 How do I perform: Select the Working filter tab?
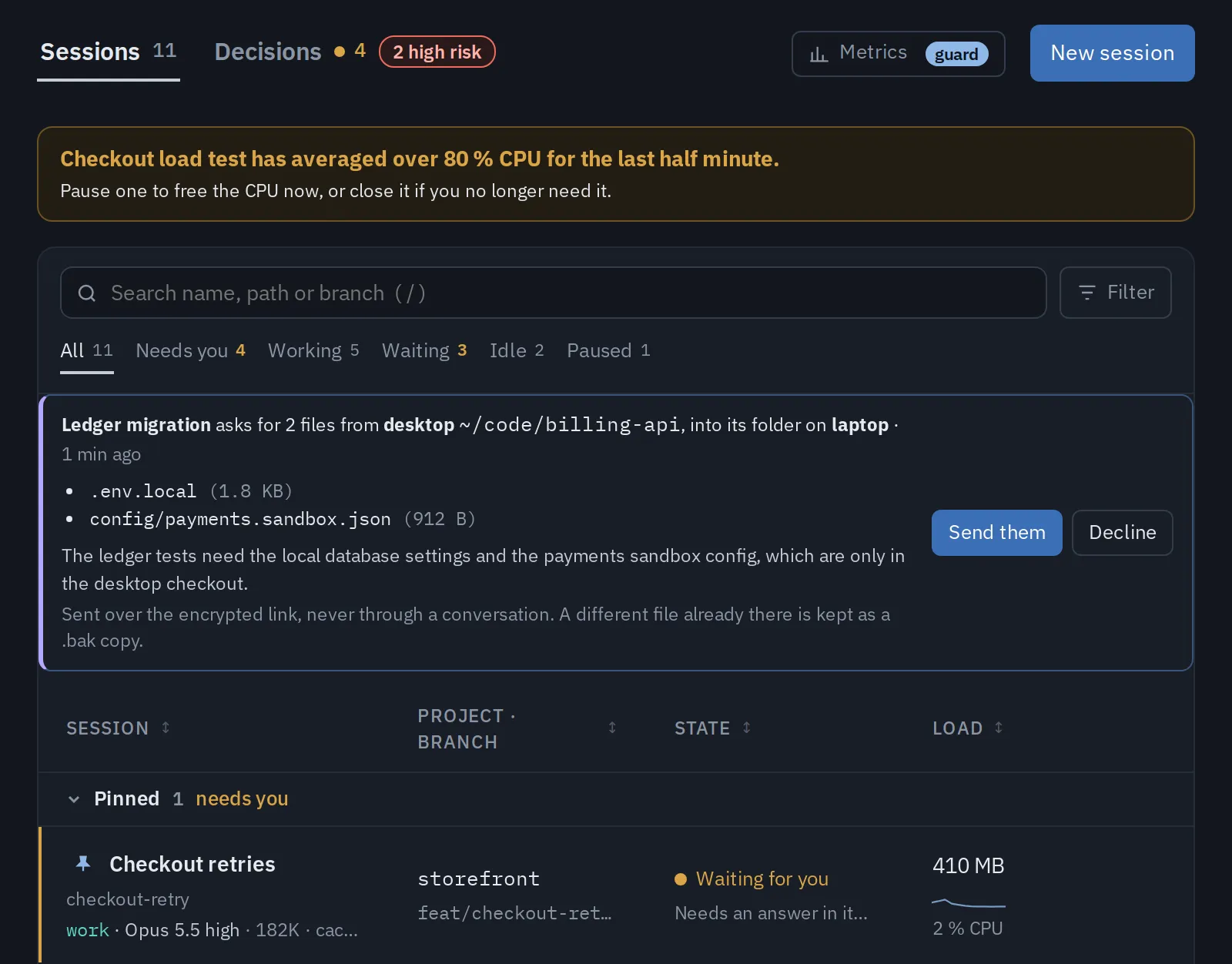[313, 351]
